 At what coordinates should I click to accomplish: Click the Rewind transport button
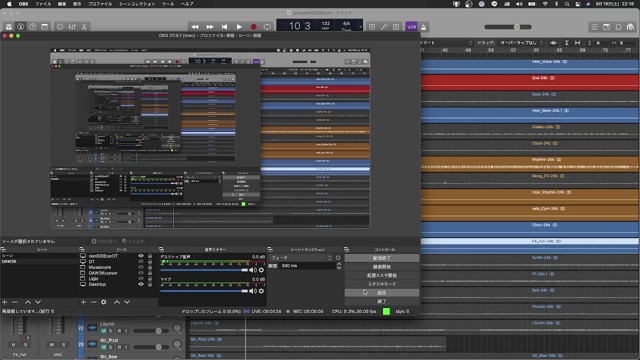[195, 27]
